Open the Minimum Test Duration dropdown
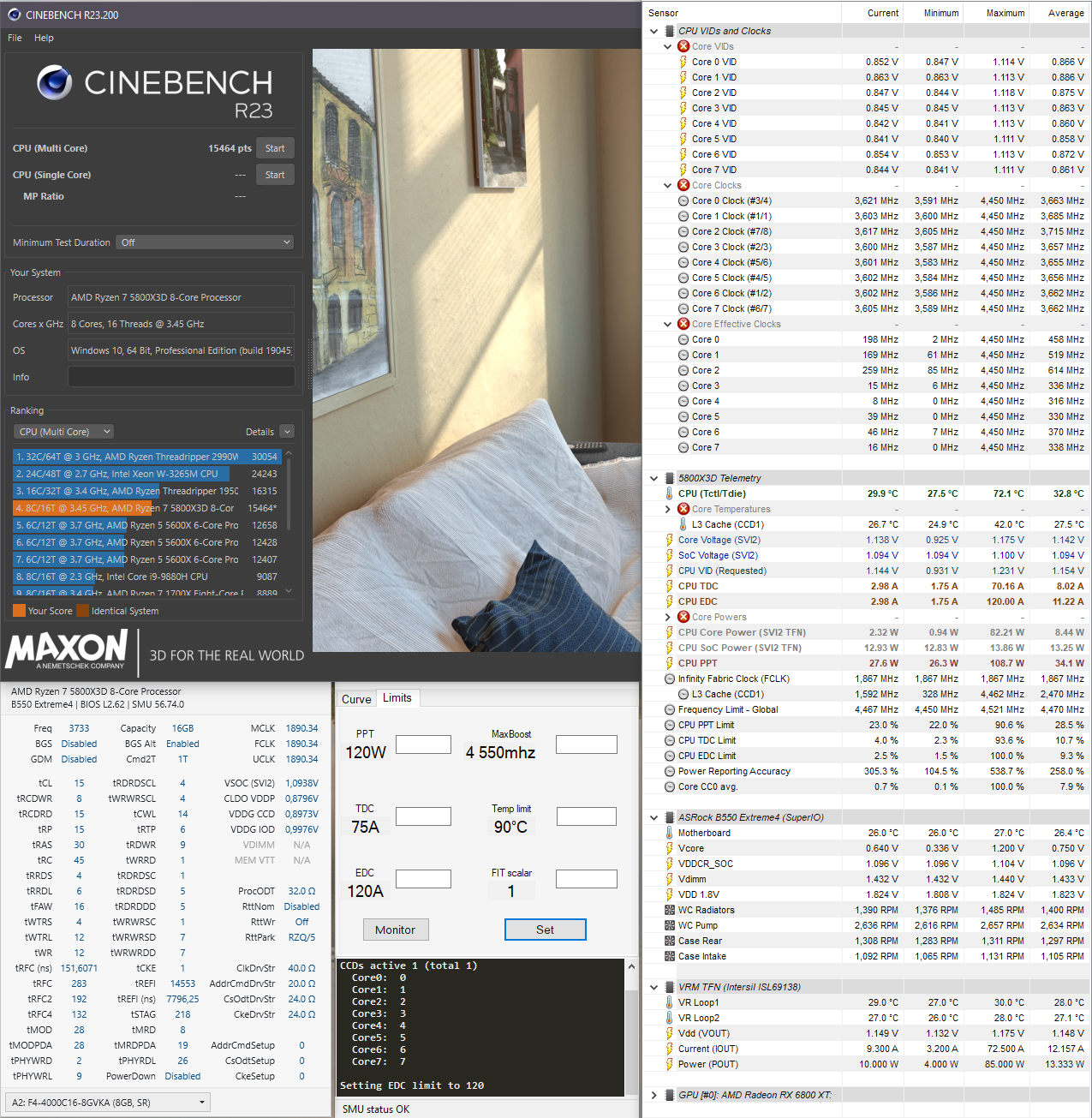Image resolution: width=1092 pixels, height=1118 pixels. [206, 242]
